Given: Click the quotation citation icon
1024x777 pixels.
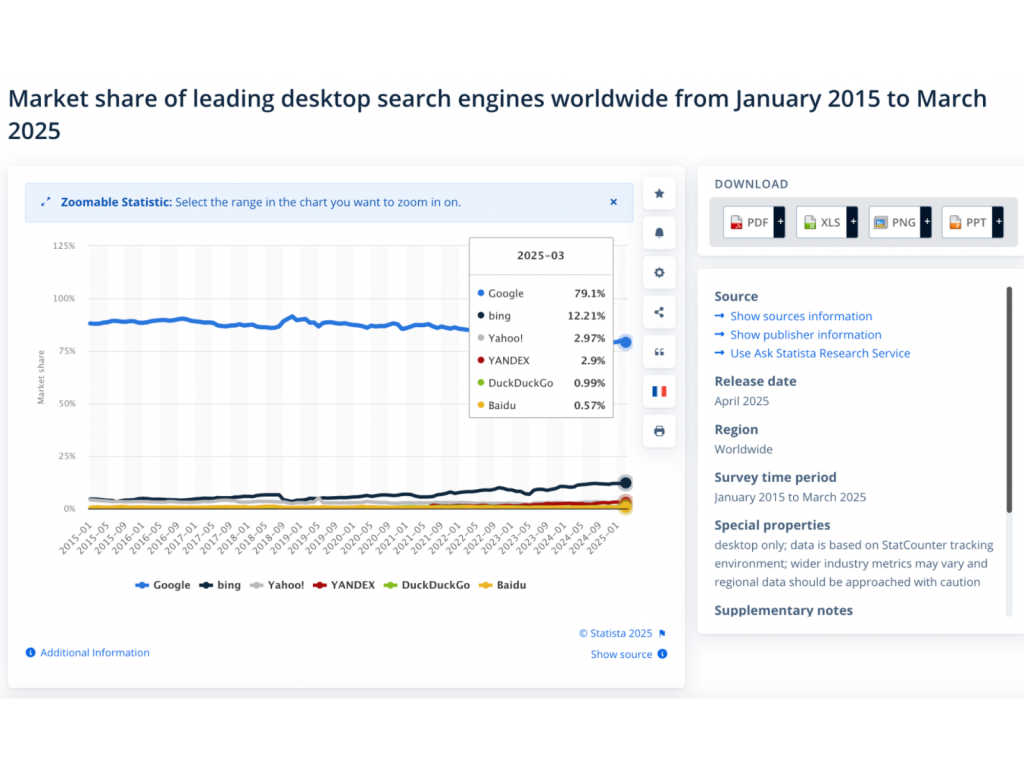Looking at the screenshot, I should 659,351.
